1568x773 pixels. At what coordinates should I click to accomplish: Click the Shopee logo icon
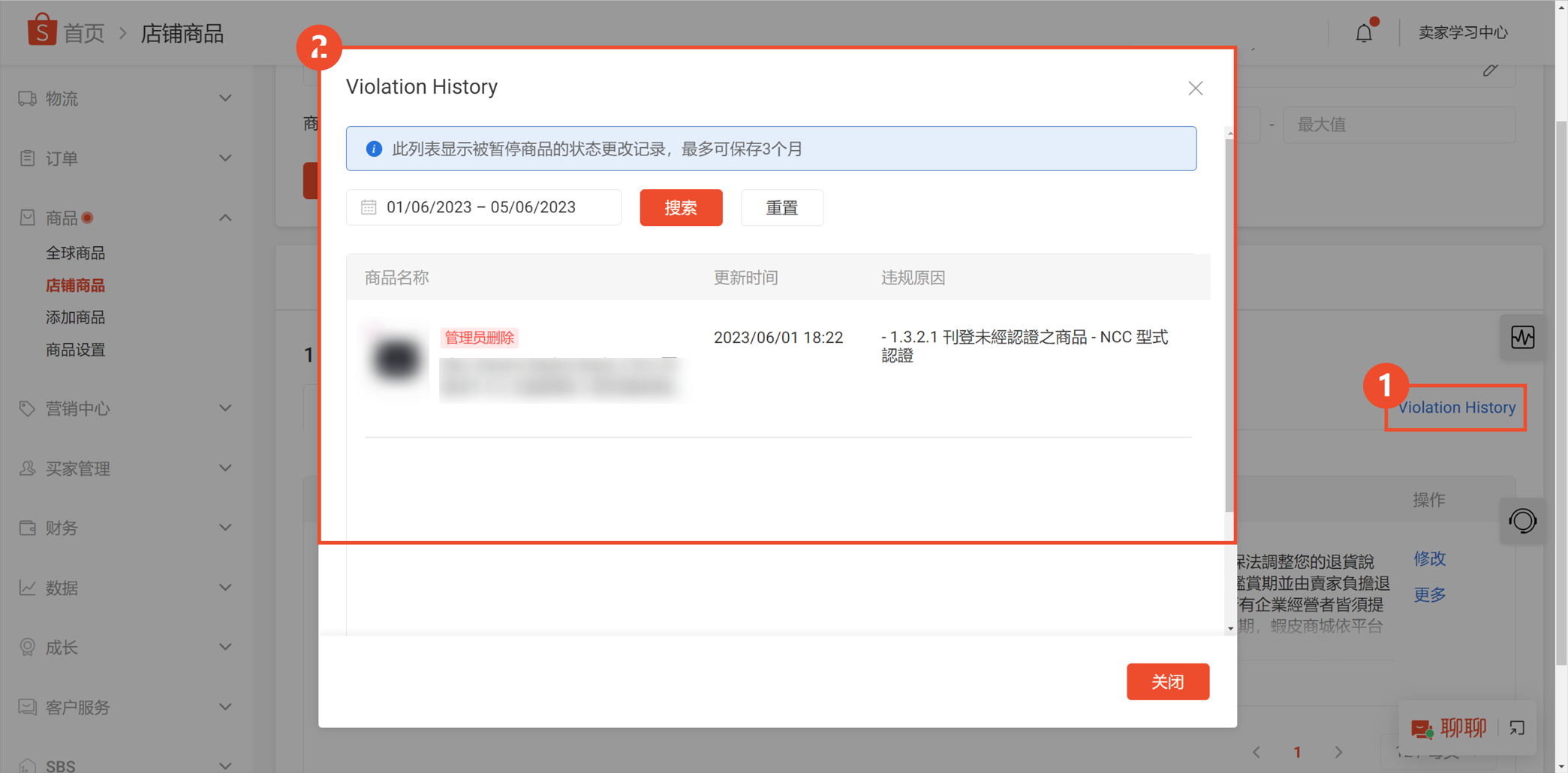pos(42,31)
